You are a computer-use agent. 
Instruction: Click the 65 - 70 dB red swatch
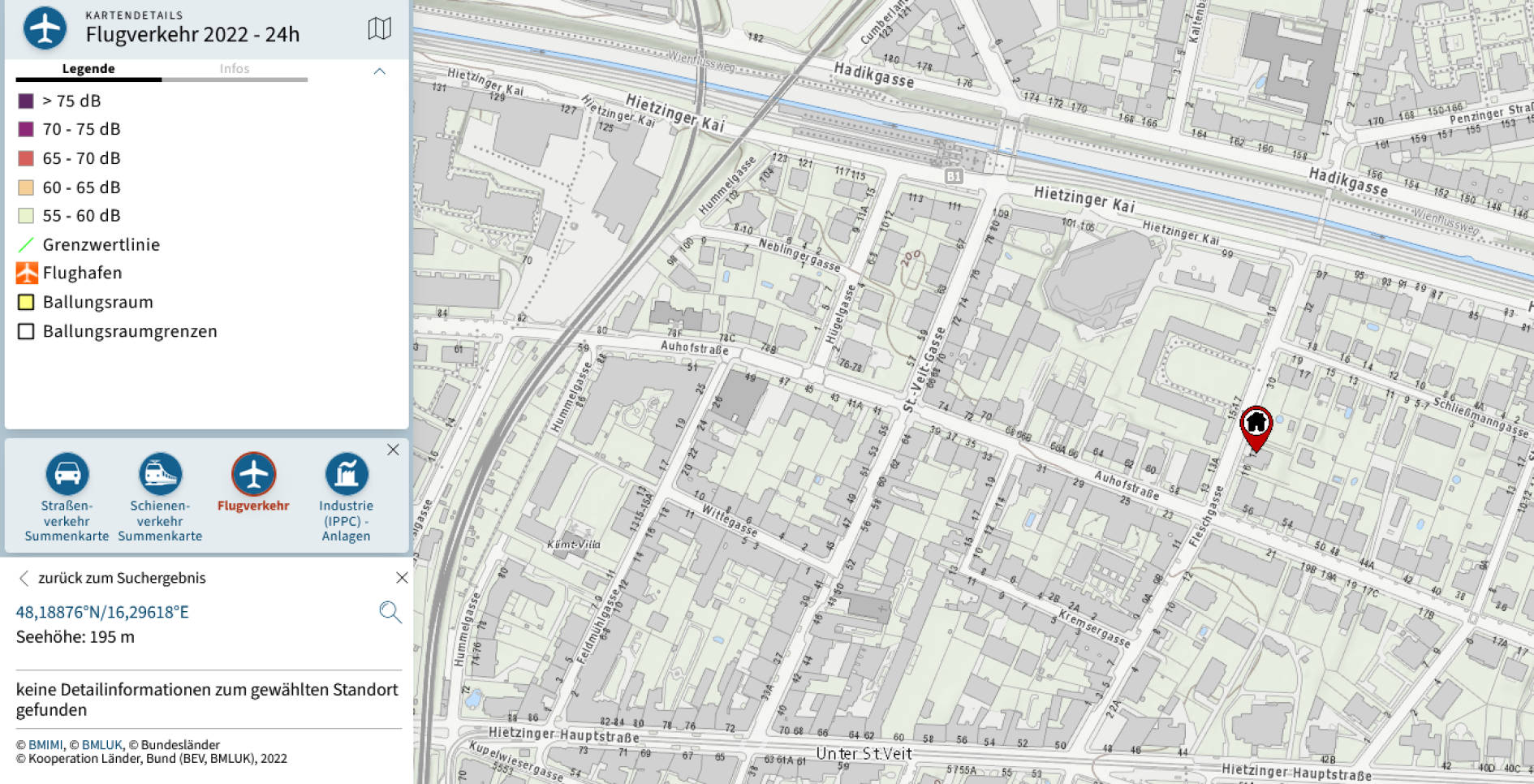pos(26,158)
